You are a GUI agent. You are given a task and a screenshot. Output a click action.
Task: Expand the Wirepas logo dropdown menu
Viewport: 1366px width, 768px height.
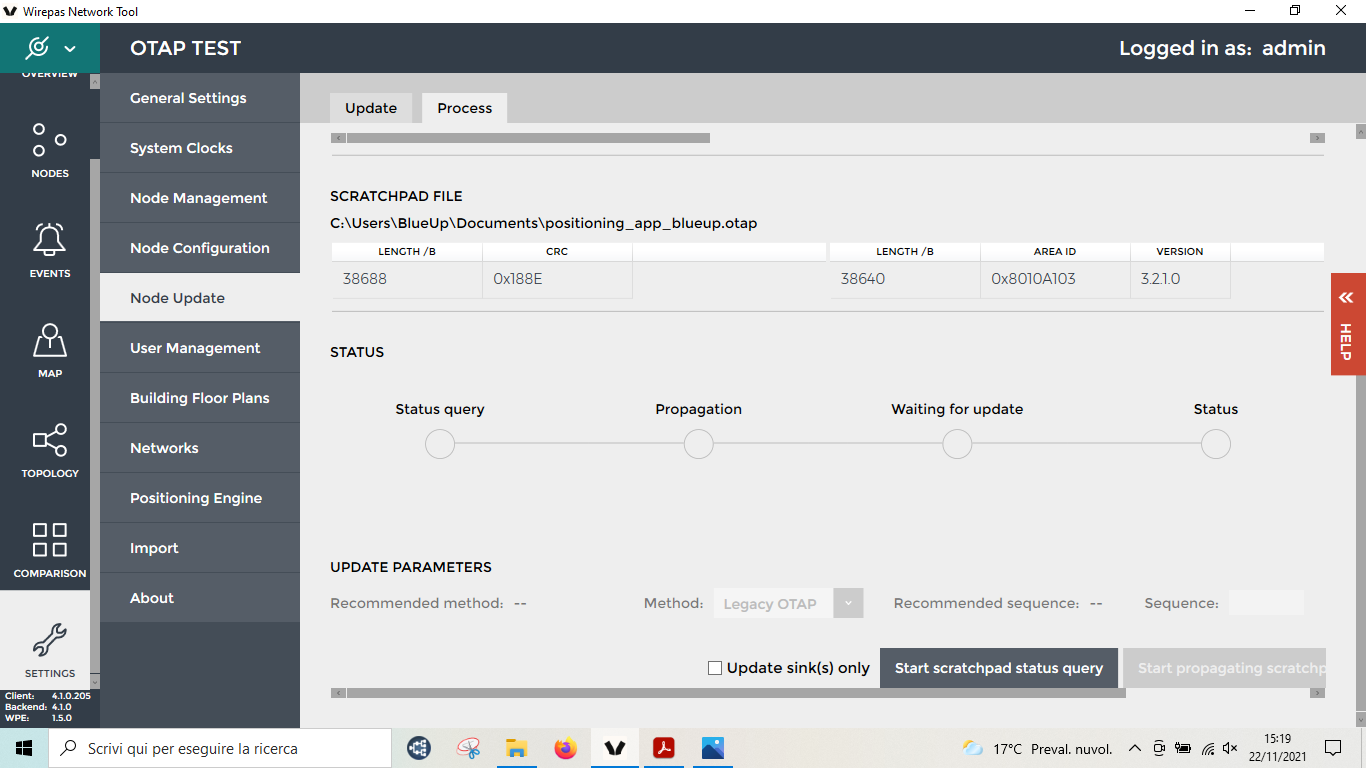(x=69, y=48)
